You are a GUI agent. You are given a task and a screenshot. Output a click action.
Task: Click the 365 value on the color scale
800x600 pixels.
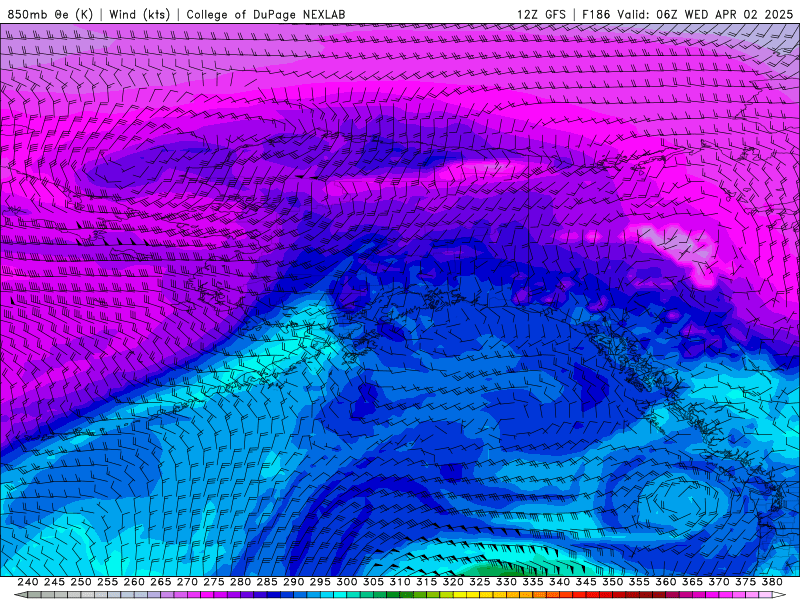point(692,582)
